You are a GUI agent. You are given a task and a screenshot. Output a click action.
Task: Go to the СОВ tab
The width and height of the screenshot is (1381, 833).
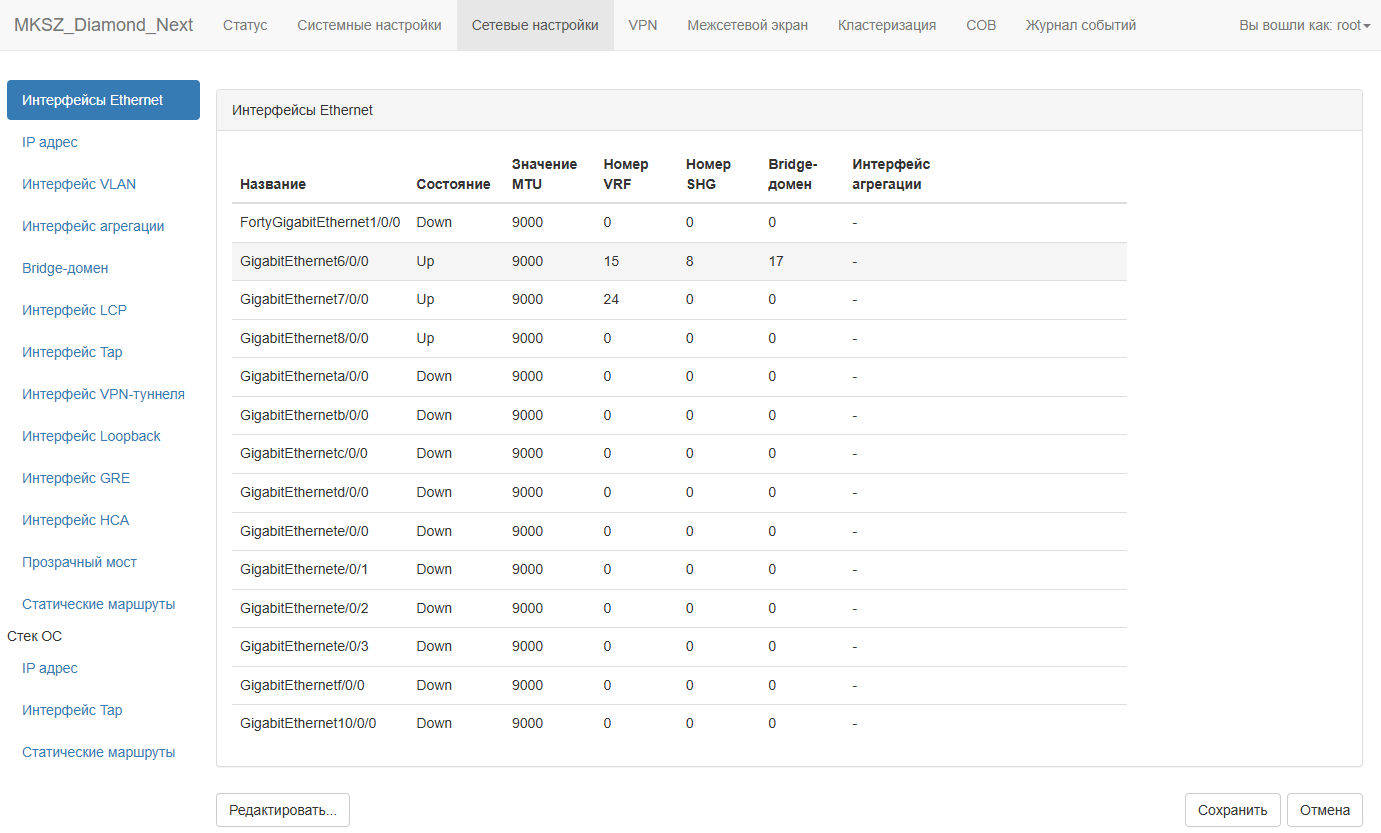pyautogui.click(x=981, y=25)
